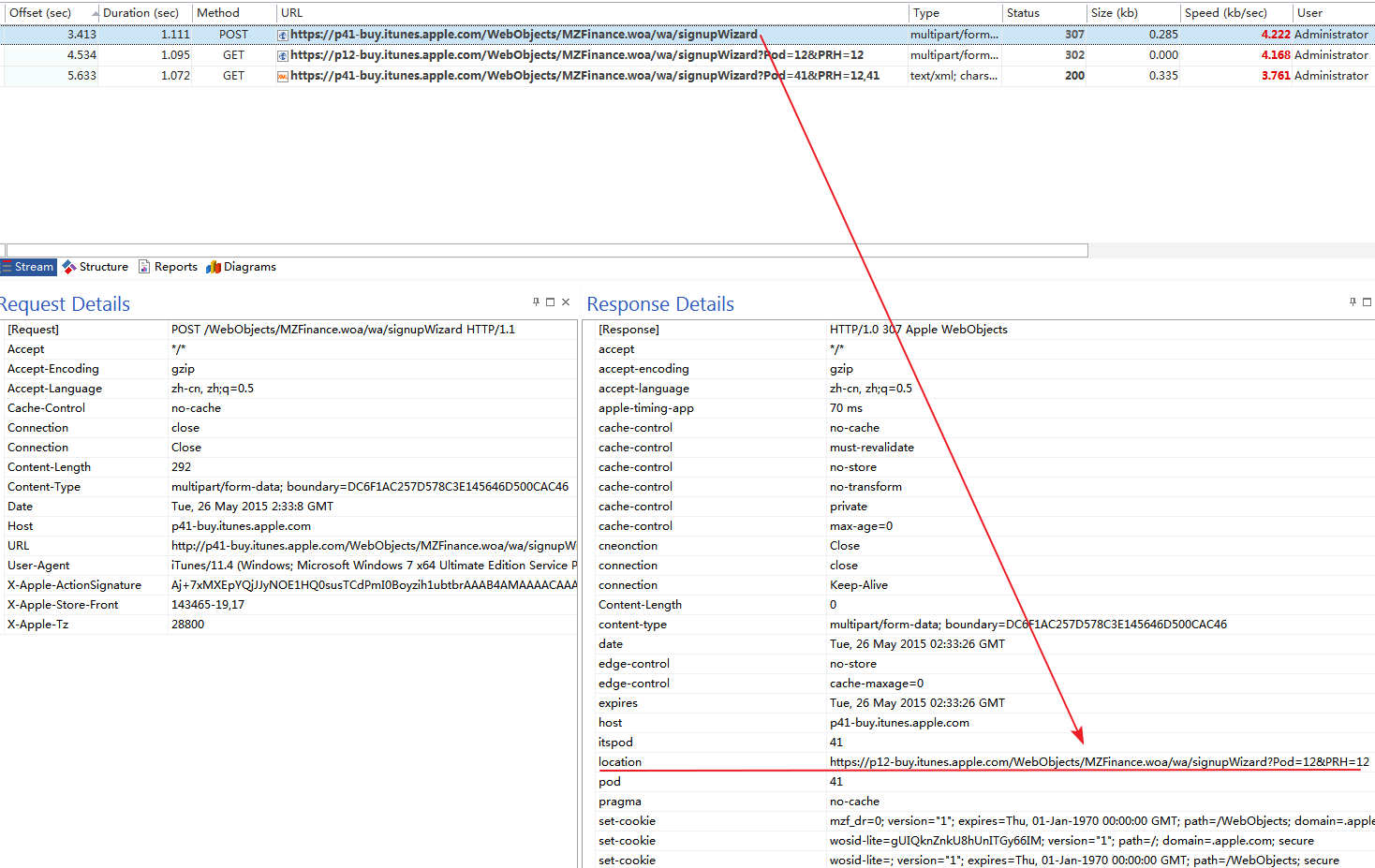Viewport: 1375px width, 868px height.
Task: Open the Structure tab
Action: coord(96,267)
